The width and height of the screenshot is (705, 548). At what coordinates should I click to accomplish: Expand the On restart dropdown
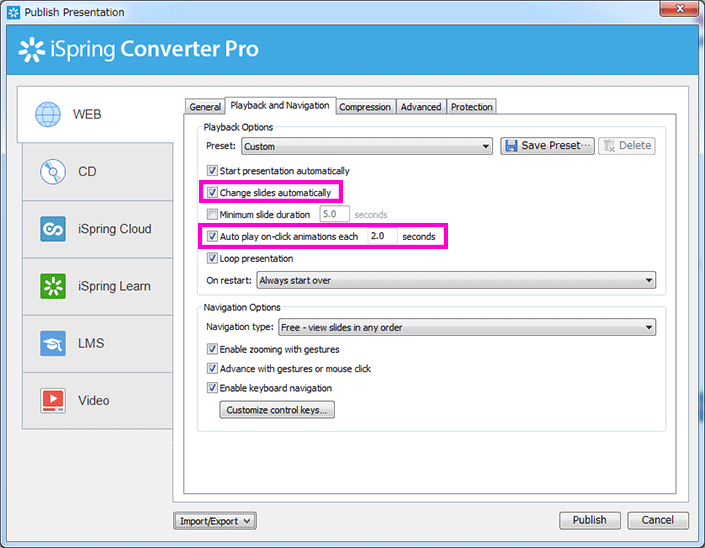456,280
